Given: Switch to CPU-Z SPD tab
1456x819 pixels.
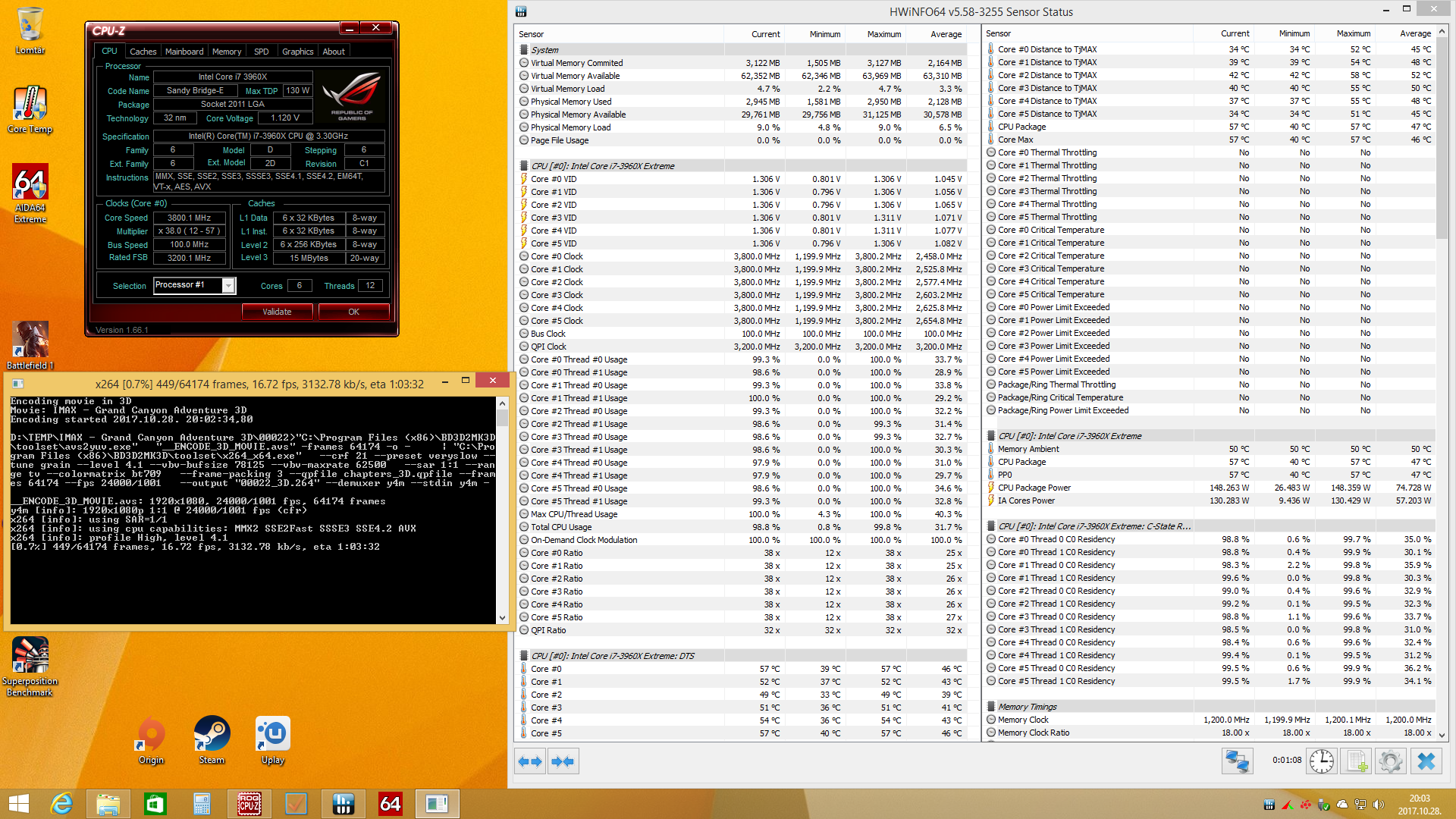Looking at the screenshot, I should [262, 52].
